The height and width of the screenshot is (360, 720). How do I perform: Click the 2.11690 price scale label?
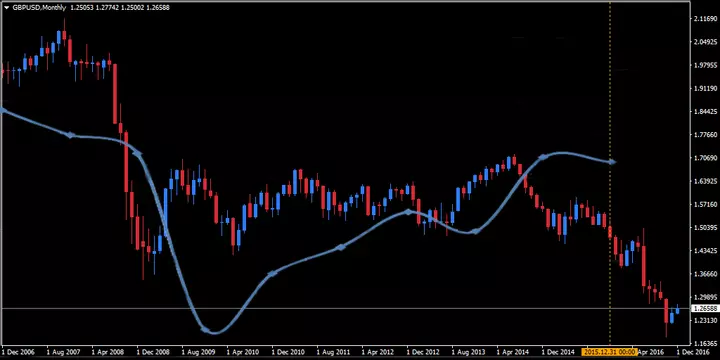click(x=706, y=19)
